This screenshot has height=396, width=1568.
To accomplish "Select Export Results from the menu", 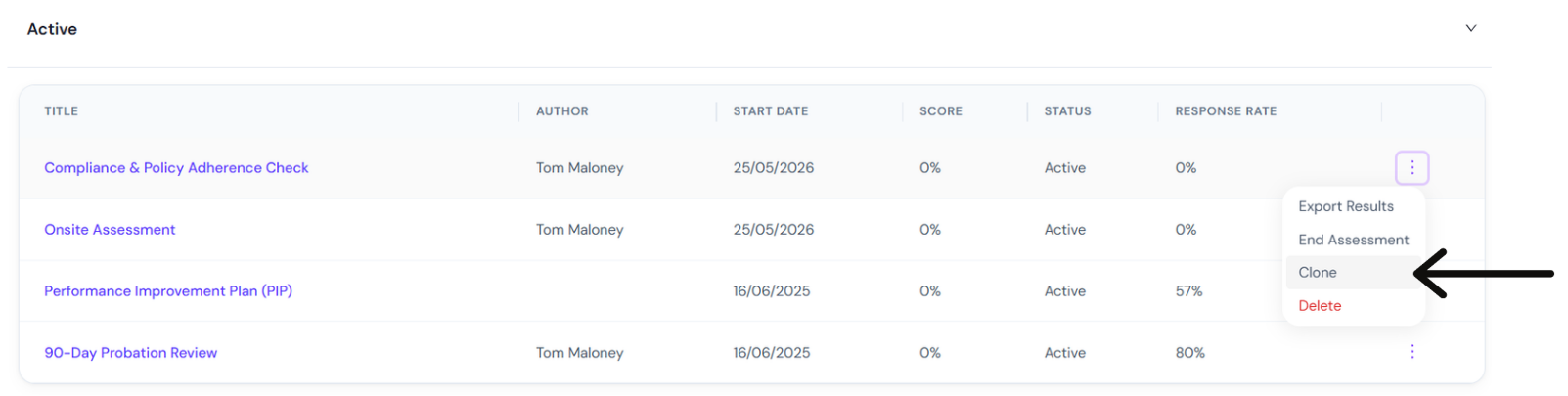I will point(1345,206).
